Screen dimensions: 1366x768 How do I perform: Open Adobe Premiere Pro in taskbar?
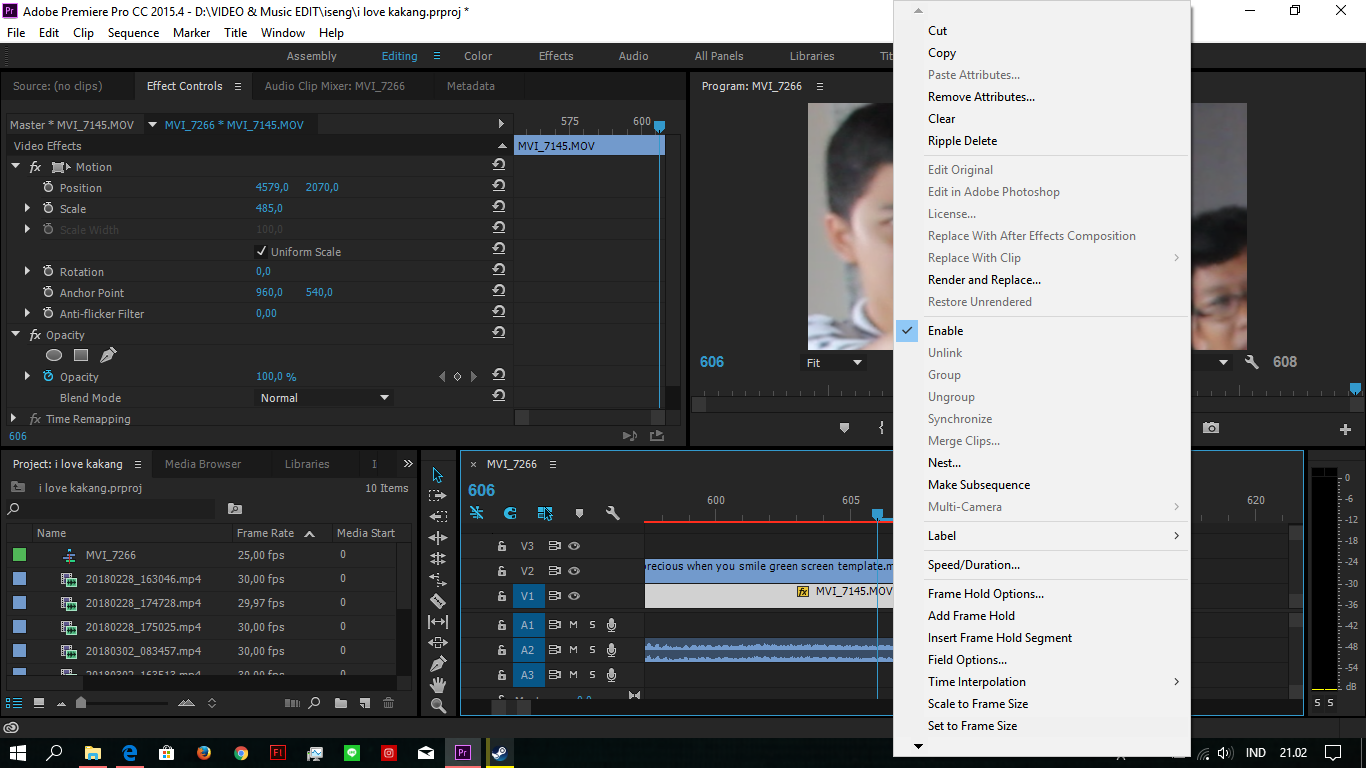tap(462, 753)
